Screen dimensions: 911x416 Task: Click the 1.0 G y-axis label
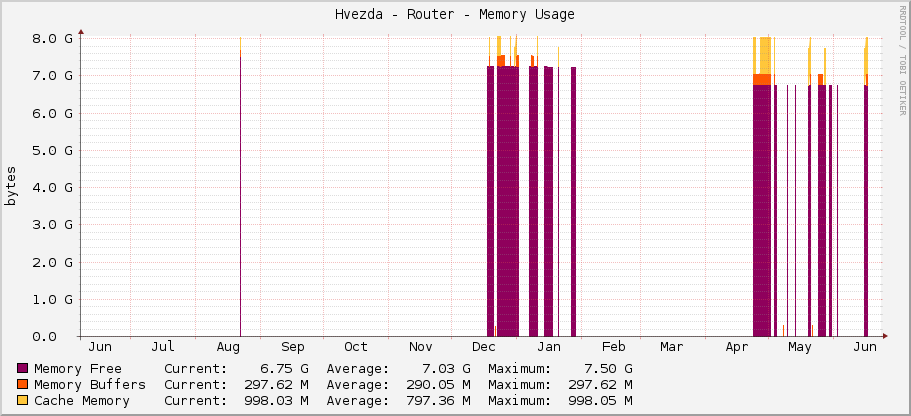(52, 299)
